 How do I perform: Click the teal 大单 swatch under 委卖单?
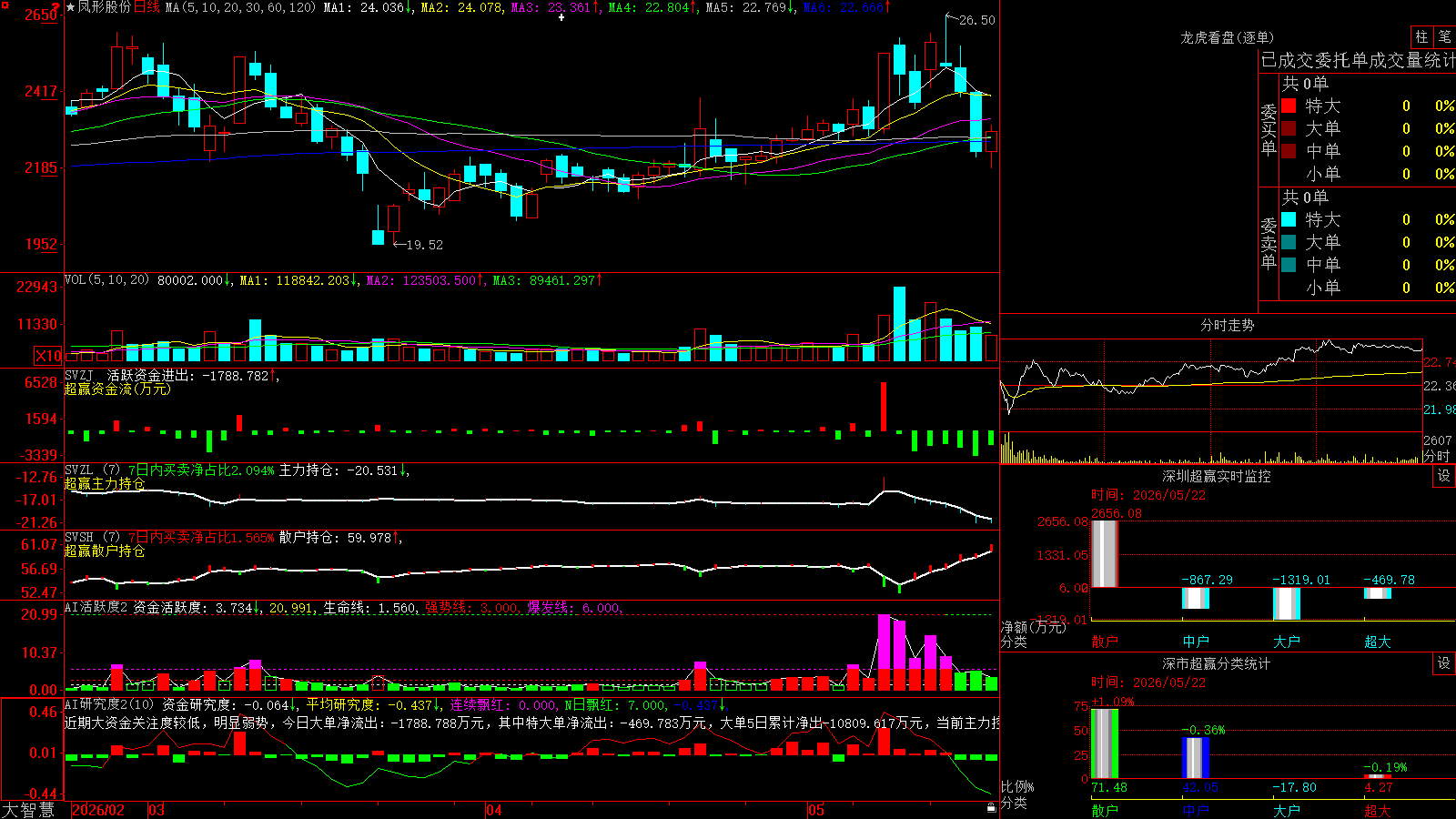[x=1289, y=242]
